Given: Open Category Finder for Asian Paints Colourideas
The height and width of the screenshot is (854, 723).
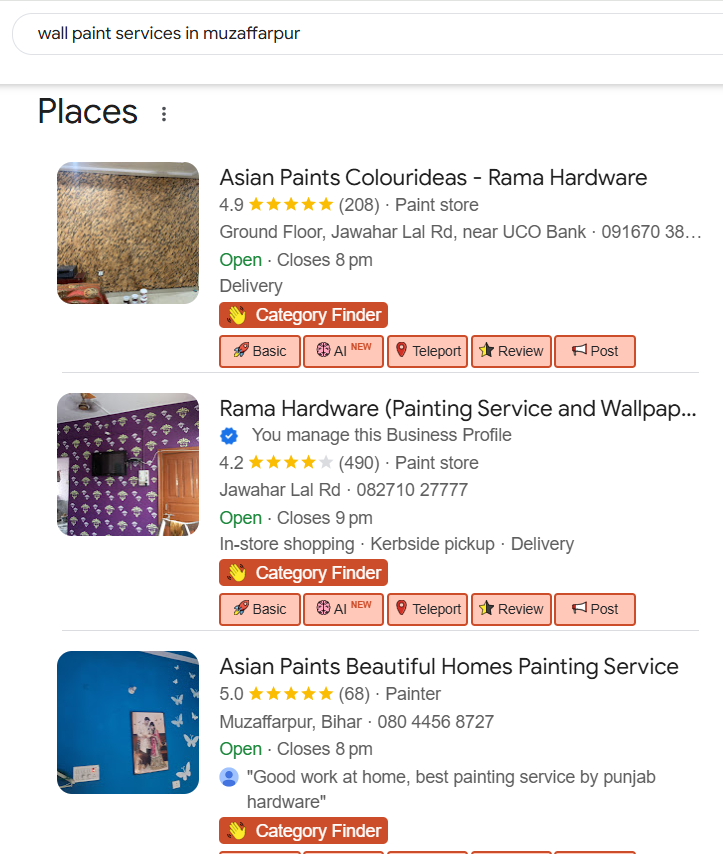Looking at the screenshot, I should (303, 315).
